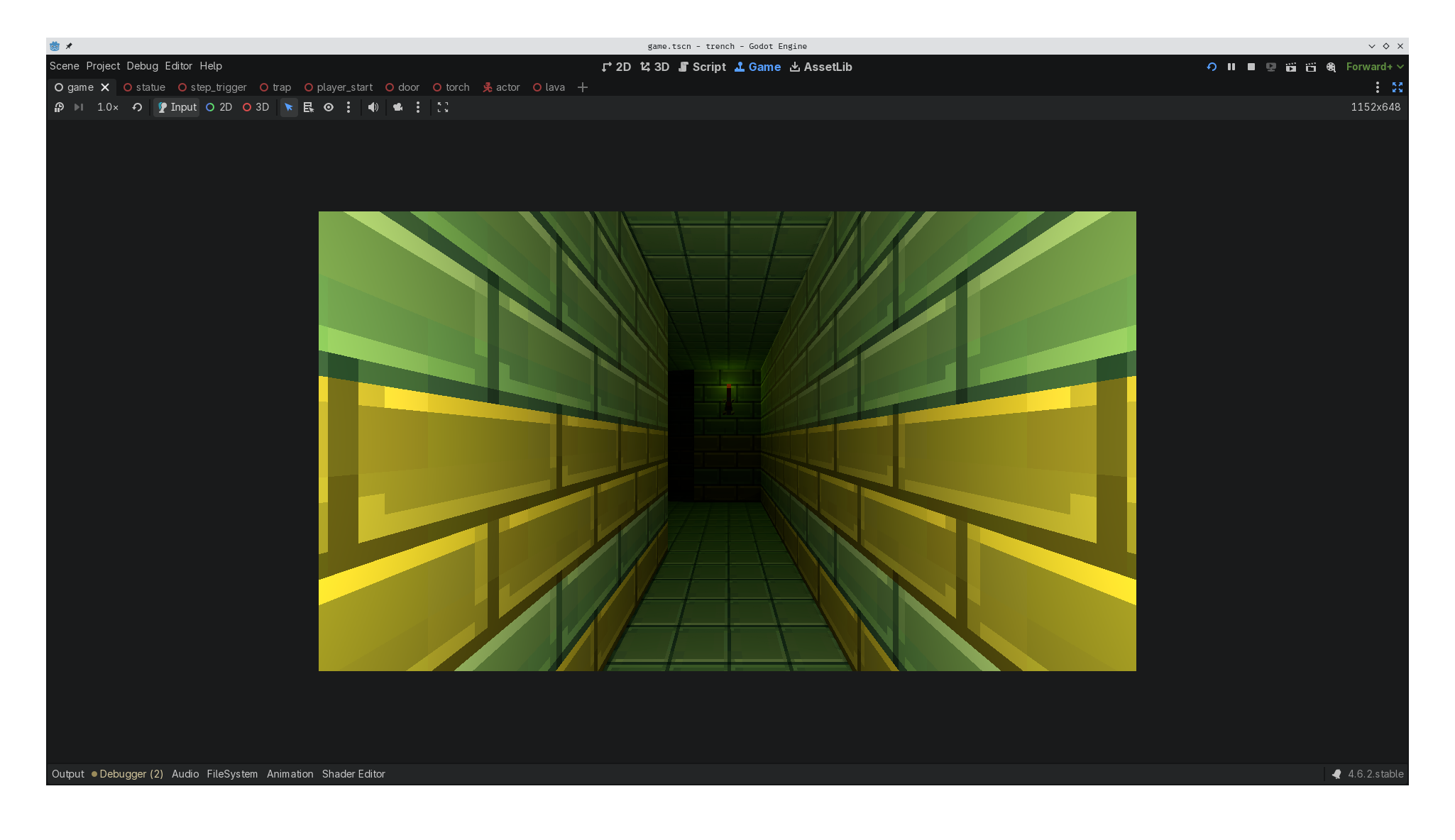Enable 2D node selection mode
The height and width of the screenshot is (840, 1455).
click(219, 107)
